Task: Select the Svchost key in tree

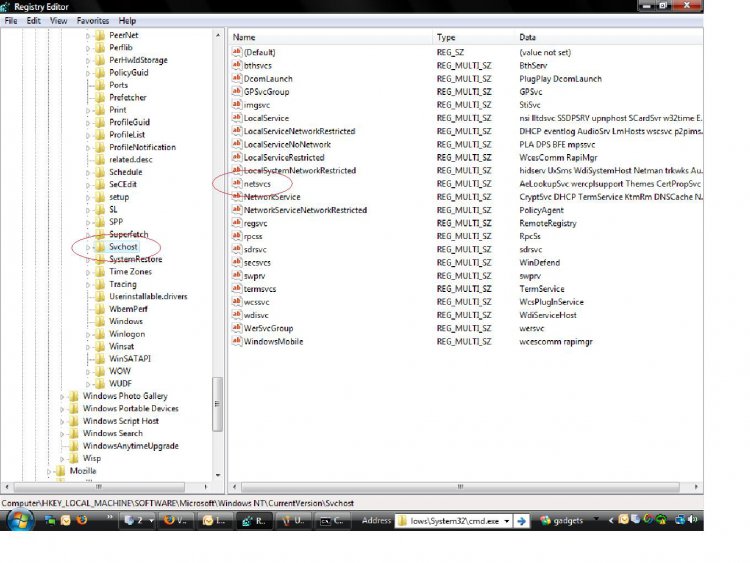Action: click(123, 247)
